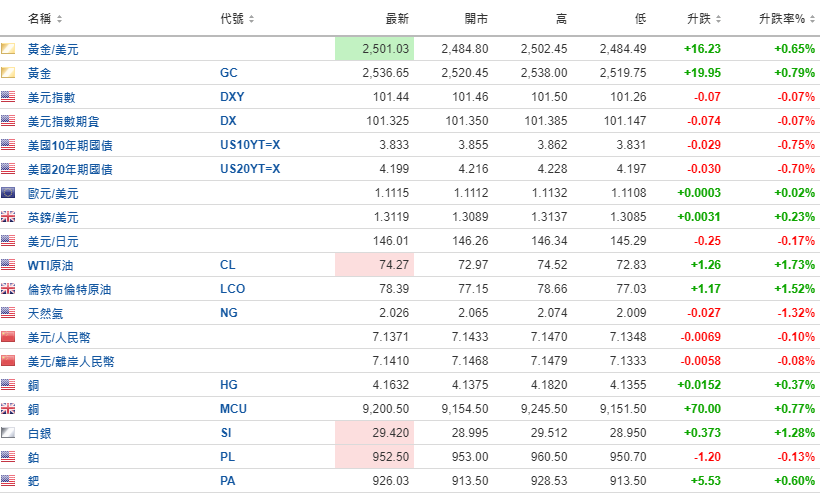Click the EU flag beside 歐元/美元
820x496 pixels.
pos(8,193)
